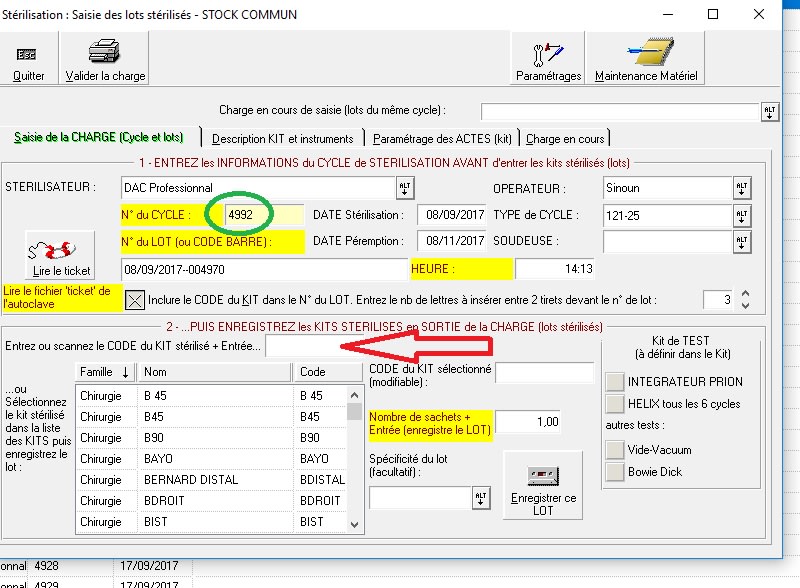The height and width of the screenshot is (588, 800).
Task: Tick the Bowie Dick checkbox
Action: click(x=615, y=472)
